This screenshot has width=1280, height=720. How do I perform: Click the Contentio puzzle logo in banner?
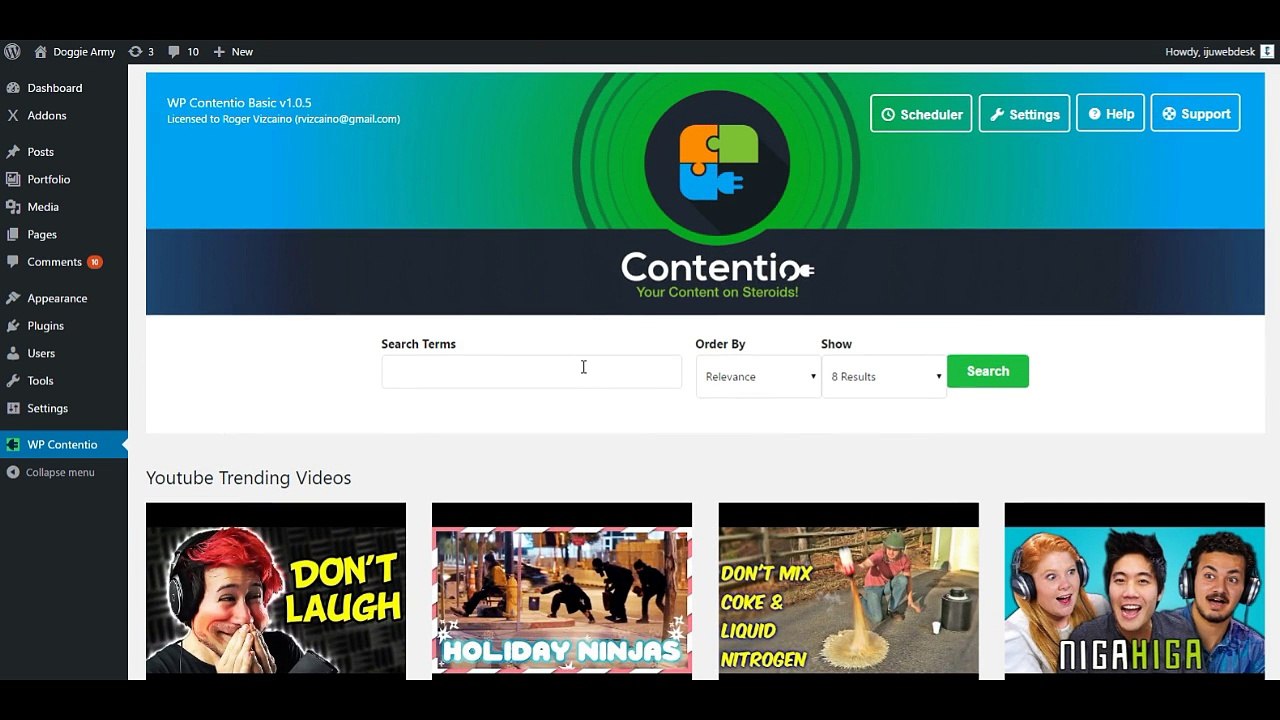[718, 162]
